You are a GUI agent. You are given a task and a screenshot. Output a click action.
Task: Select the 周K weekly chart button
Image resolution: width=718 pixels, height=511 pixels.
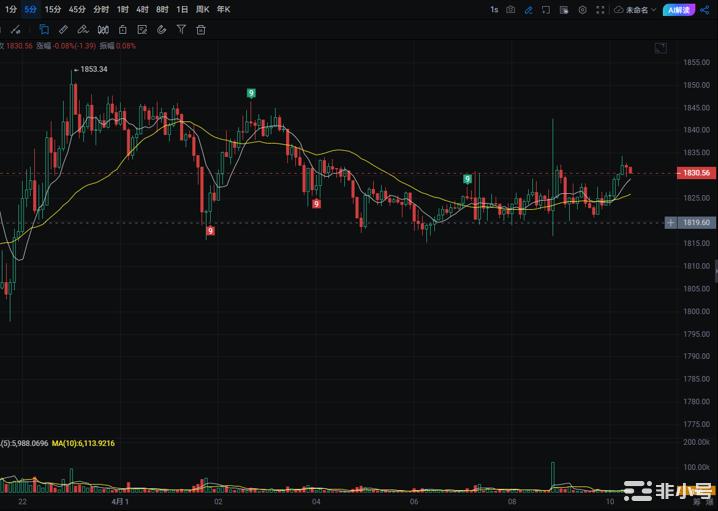tap(202, 9)
